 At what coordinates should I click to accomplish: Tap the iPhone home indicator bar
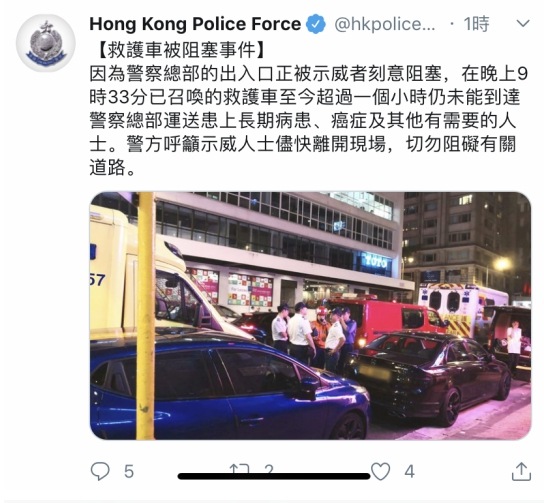coord(274,476)
